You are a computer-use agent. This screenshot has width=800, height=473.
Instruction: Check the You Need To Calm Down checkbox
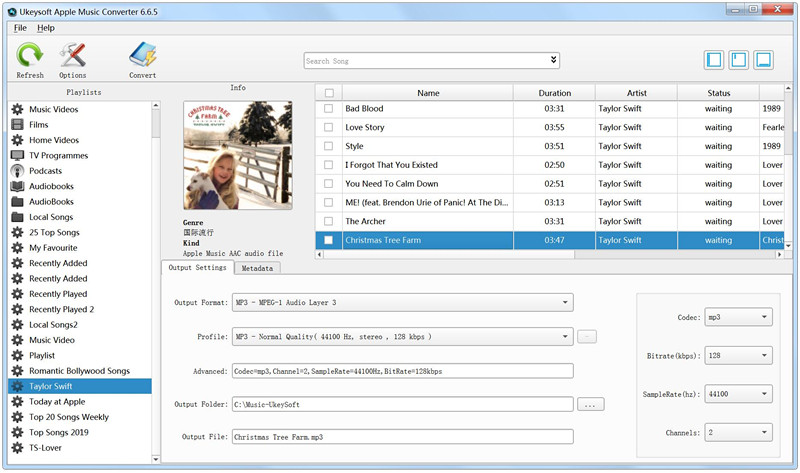click(x=329, y=184)
